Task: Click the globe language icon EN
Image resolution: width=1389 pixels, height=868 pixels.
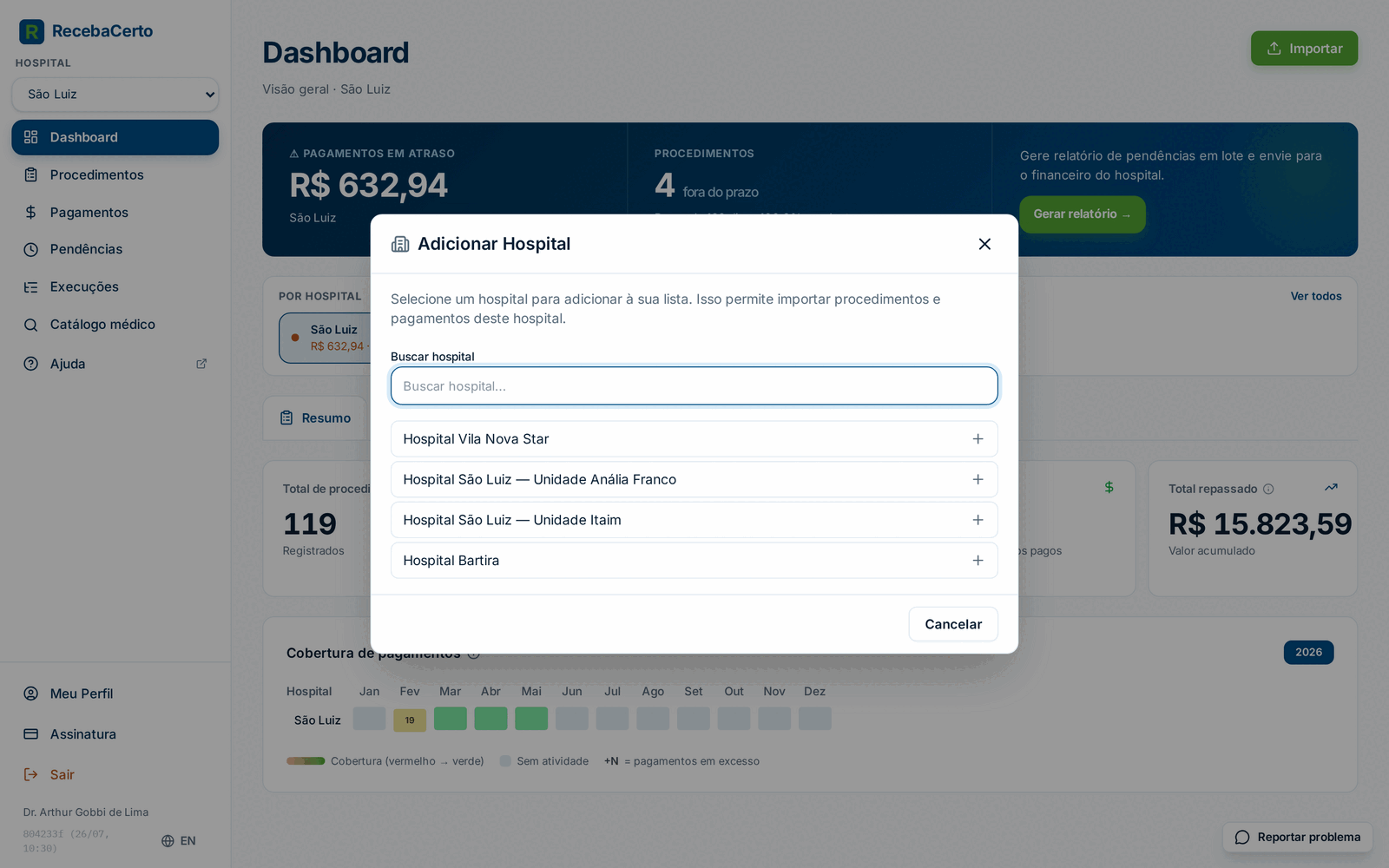Action: (168, 841)
